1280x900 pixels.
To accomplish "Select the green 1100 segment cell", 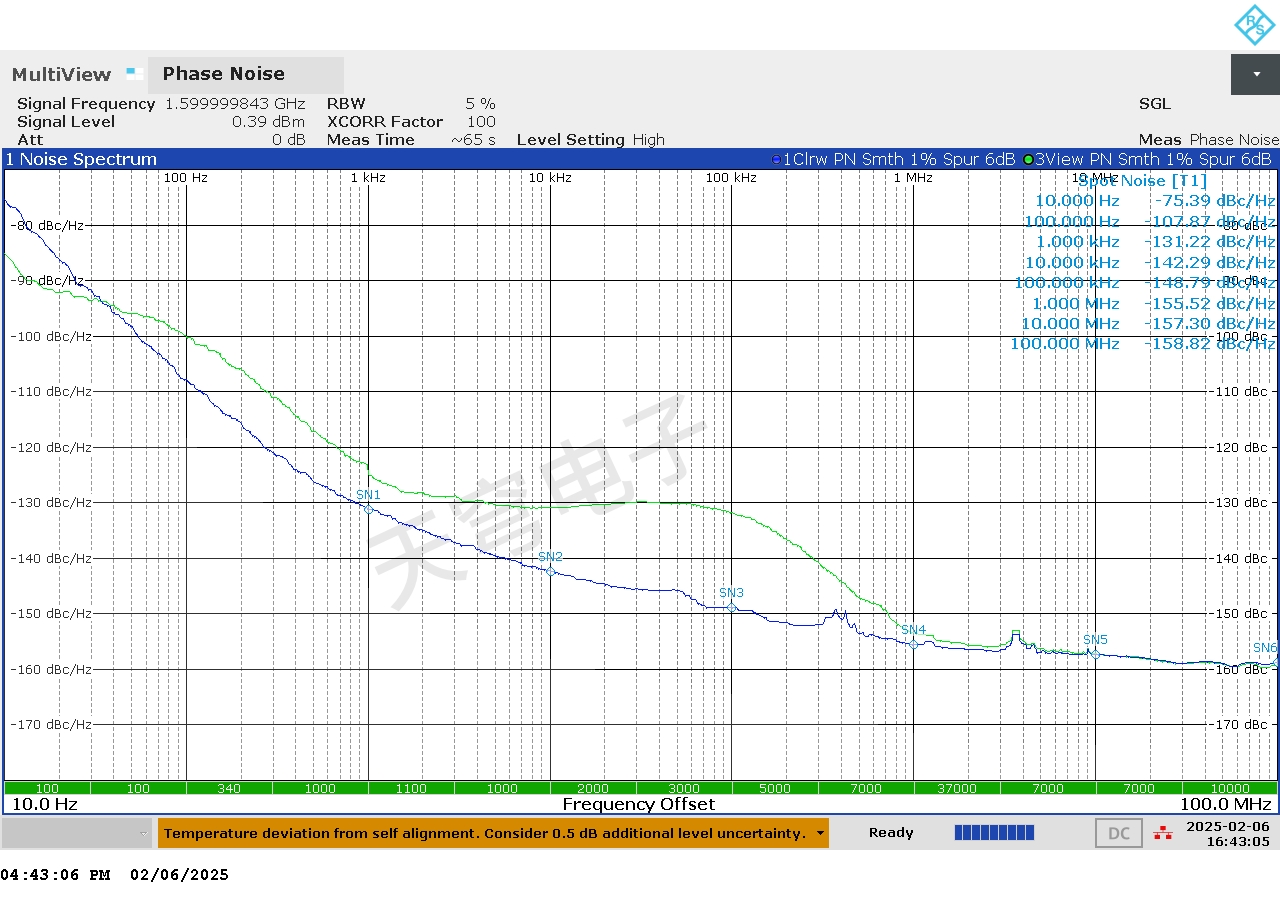I will click(413, 788).
